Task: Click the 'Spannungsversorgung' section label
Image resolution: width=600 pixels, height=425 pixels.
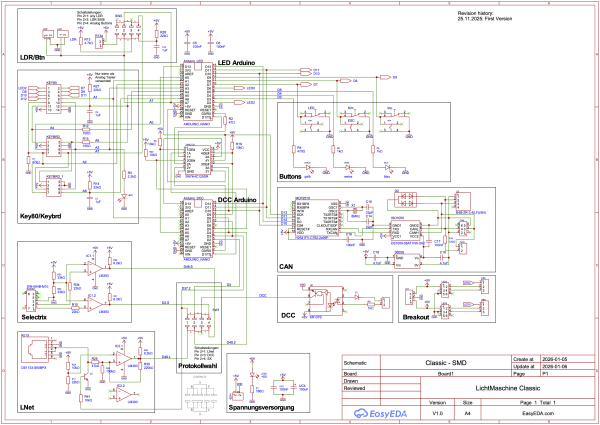Action: [x=264, y=408]
